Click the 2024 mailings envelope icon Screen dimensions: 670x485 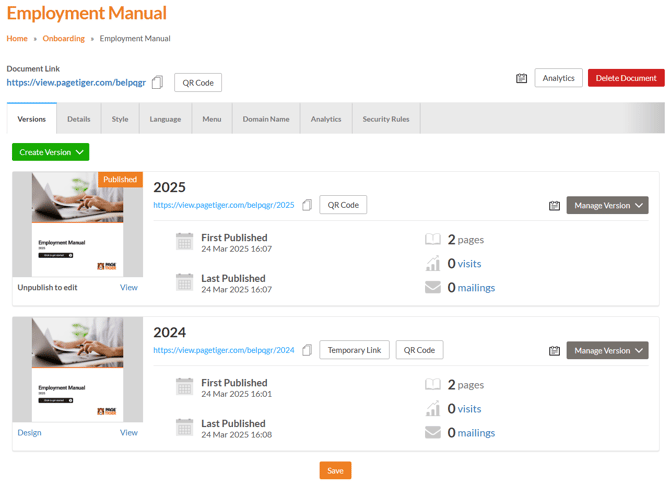(x=432, y=433)
